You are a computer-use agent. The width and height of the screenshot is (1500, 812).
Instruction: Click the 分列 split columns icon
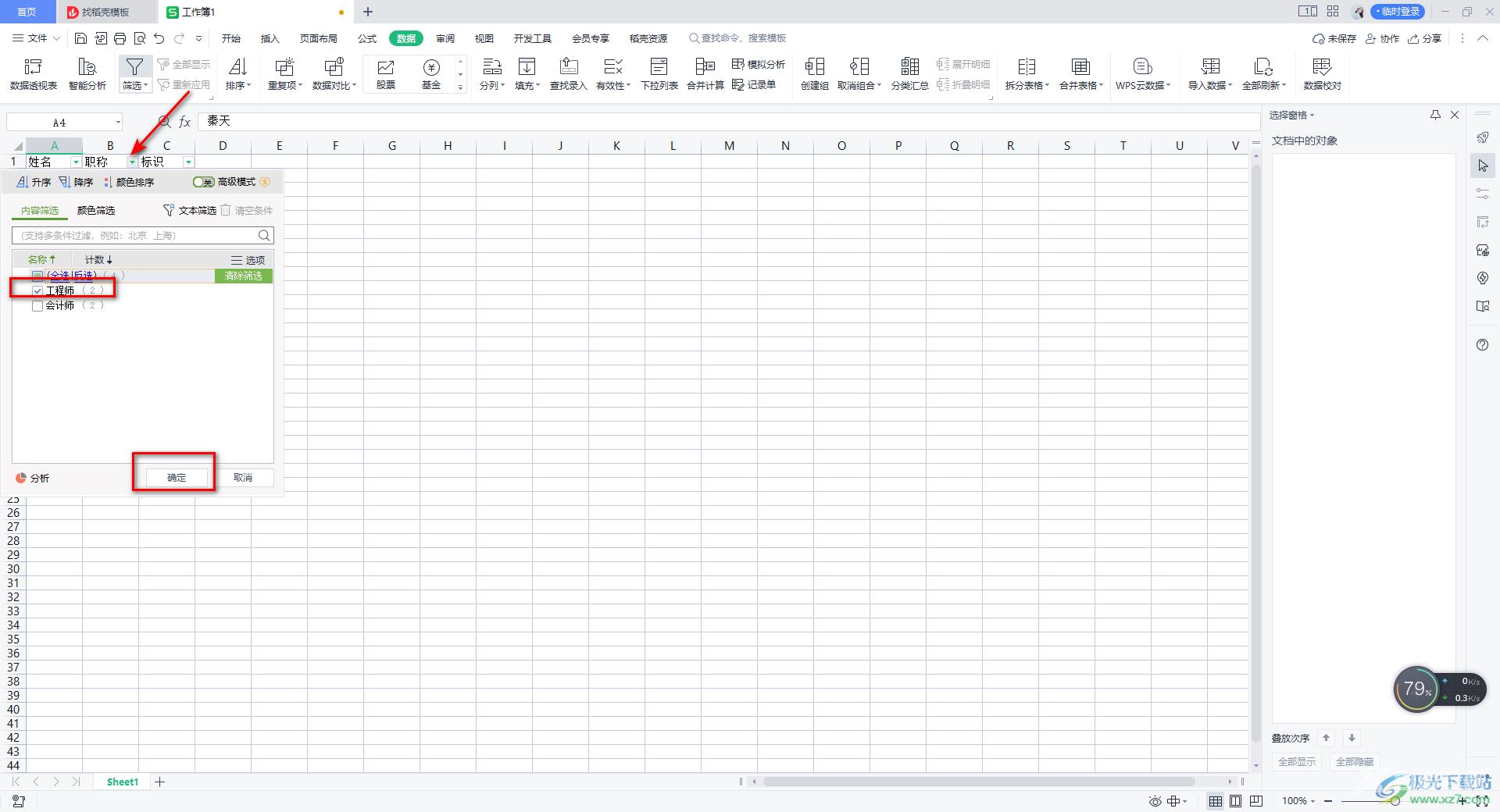tap(491, 67)
